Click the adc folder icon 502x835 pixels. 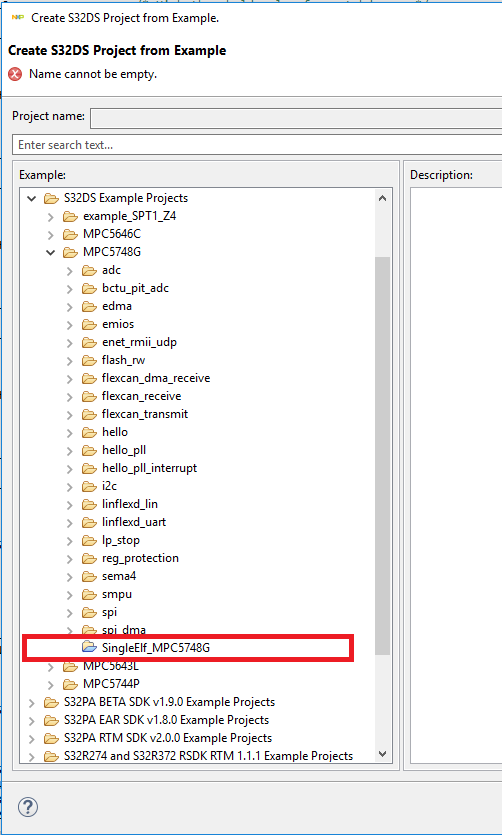[89, 271]
